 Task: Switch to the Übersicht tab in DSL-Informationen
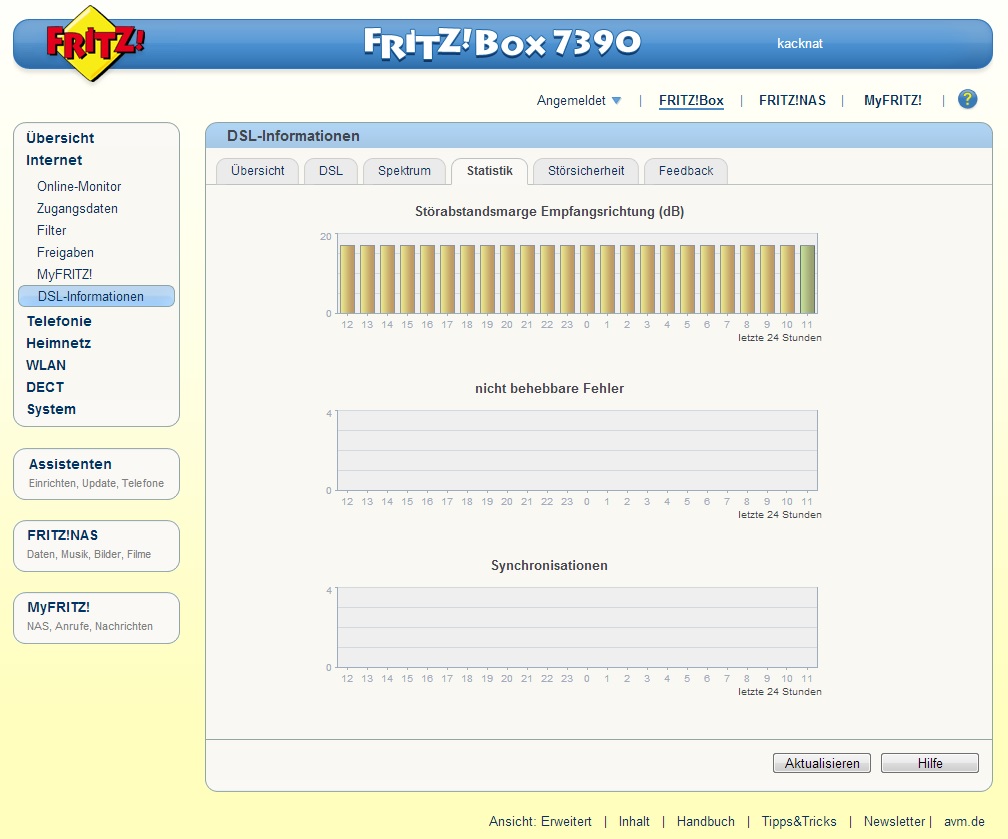(257, 171)
